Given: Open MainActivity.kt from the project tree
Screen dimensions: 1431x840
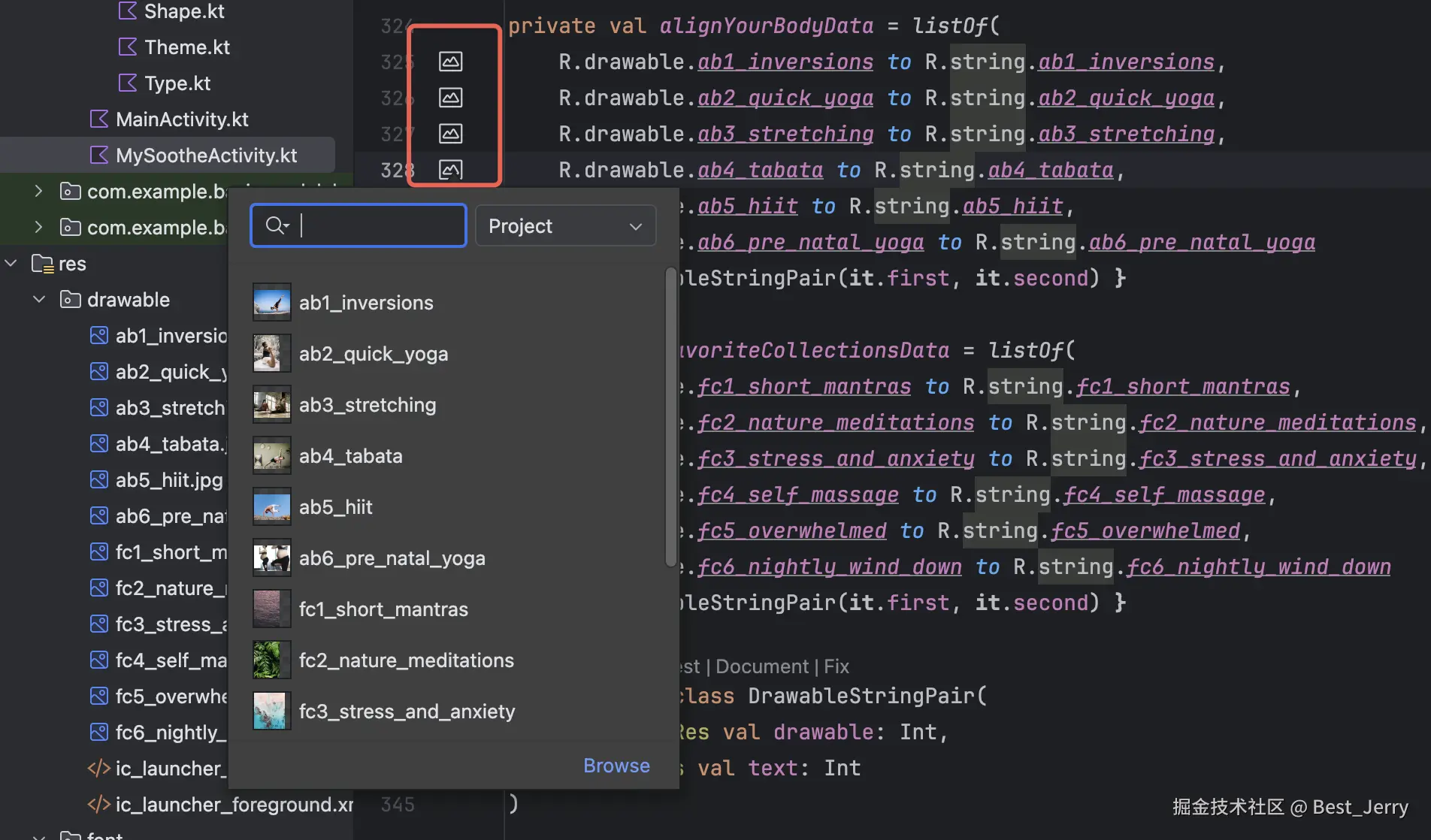Looking at the screenshot, I should click(x=182, y=119).
